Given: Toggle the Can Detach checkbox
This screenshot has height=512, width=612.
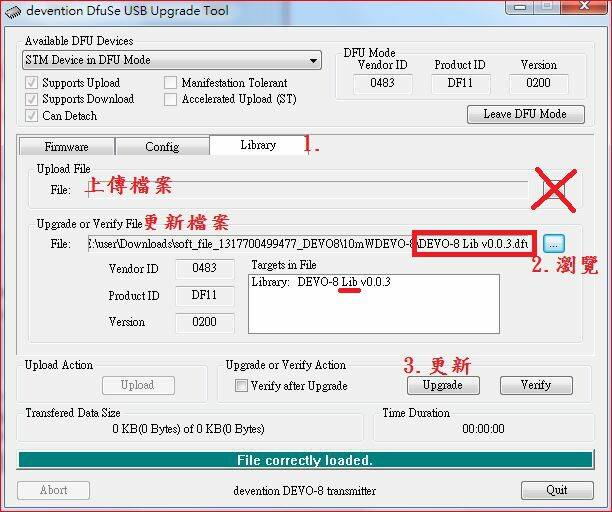Looking at the screenshot, I should 32,115.
